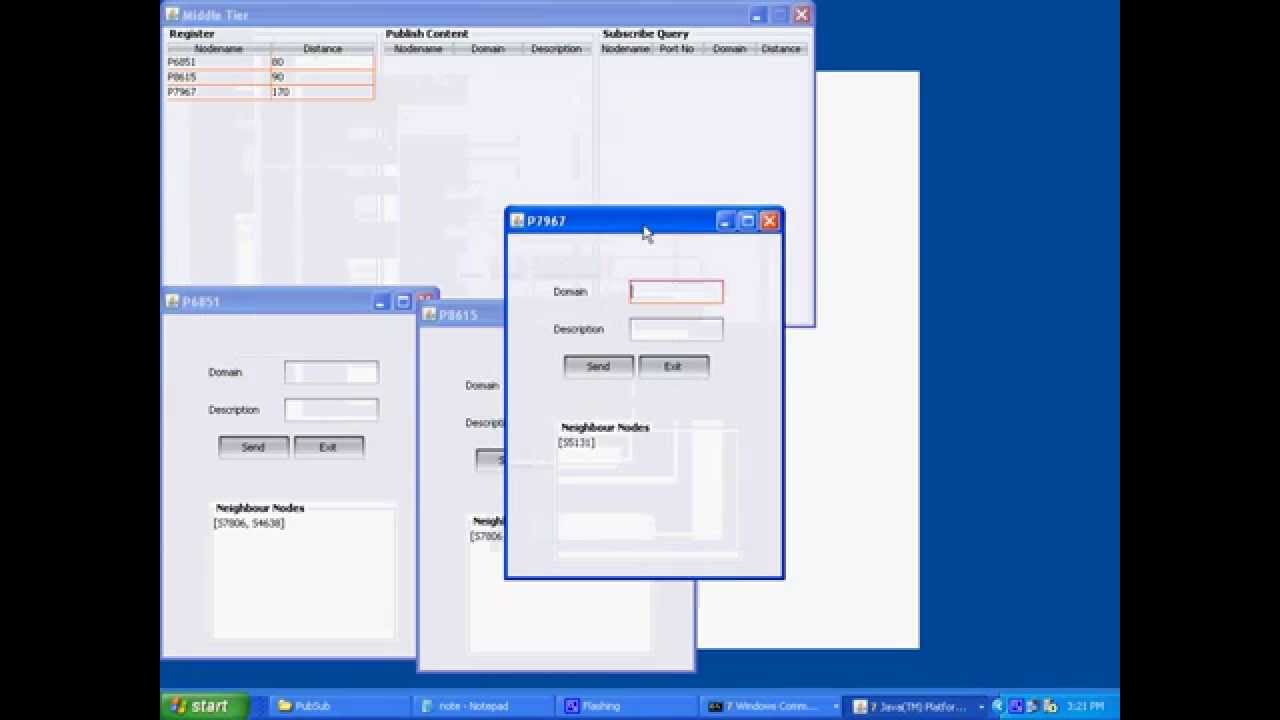Focus the Domain field in P7967 window
Viewport: 1280px width, 720px height.
point(676,292)
